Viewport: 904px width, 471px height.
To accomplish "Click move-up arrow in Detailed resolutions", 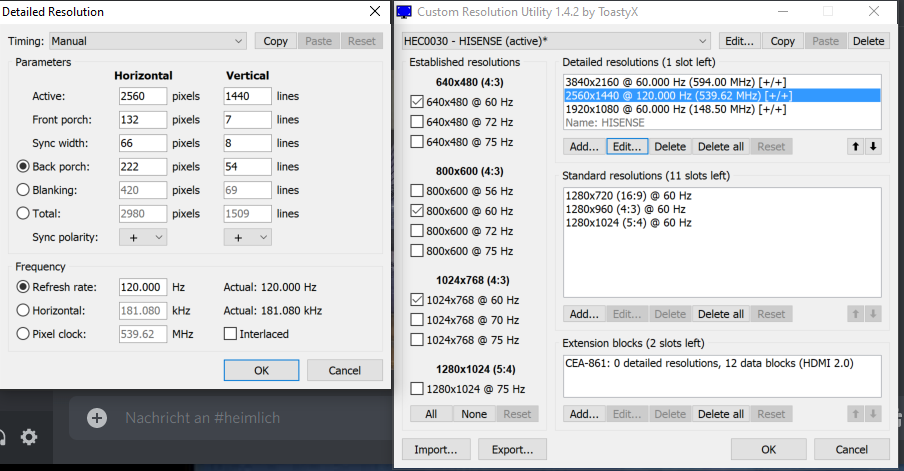I will [855, 147].
